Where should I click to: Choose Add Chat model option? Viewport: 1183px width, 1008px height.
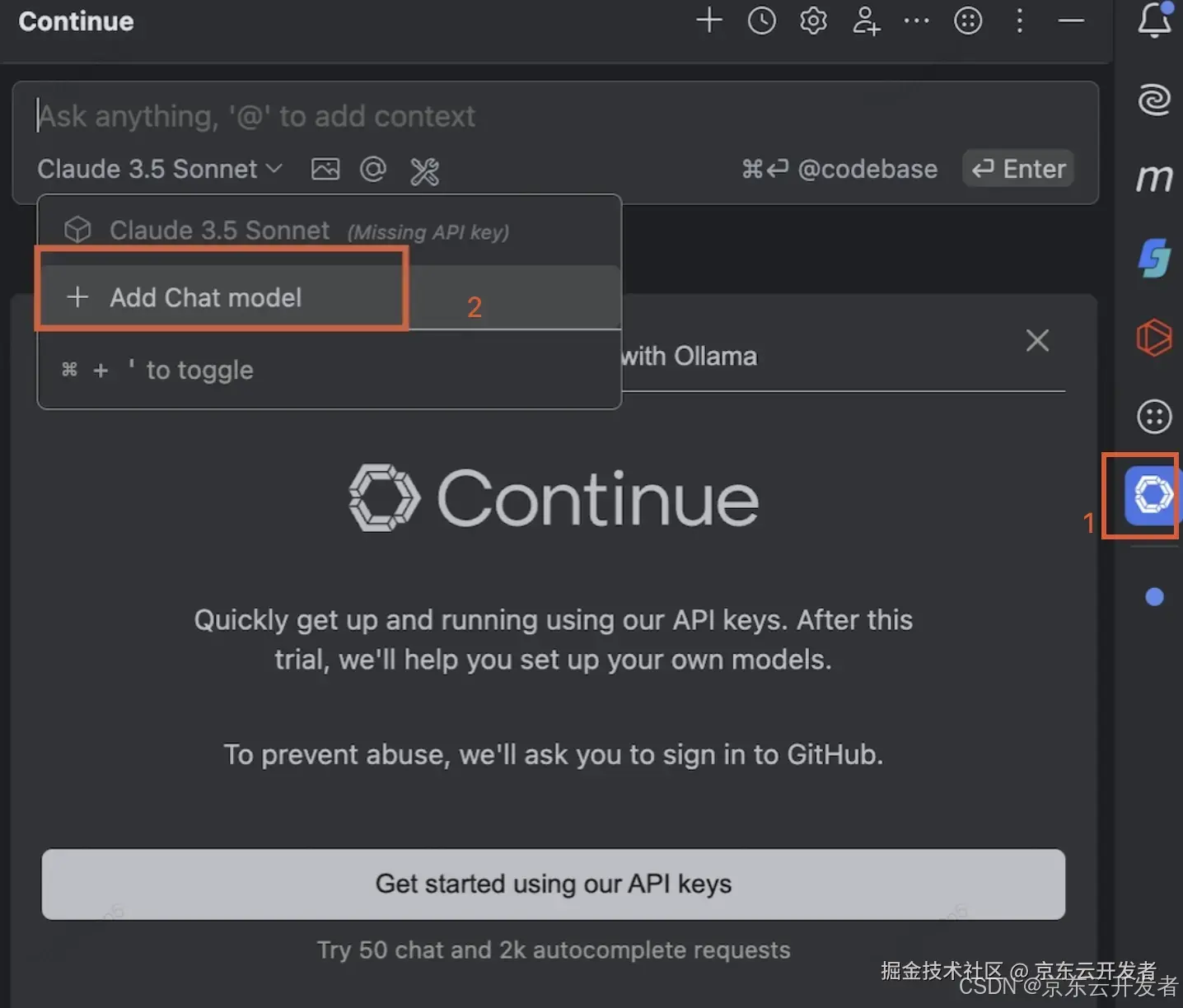pyautogui.click(x=330, y=297)
